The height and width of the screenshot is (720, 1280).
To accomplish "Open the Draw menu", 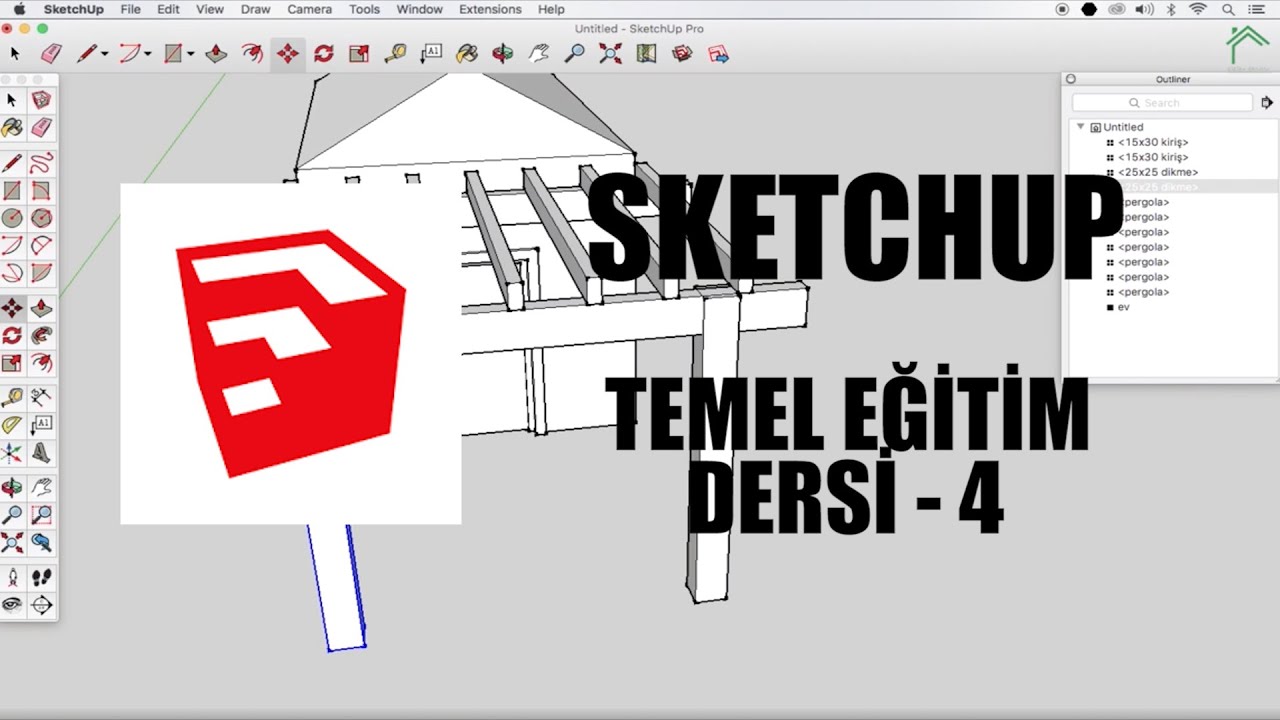I will click(x=255, y=9).
